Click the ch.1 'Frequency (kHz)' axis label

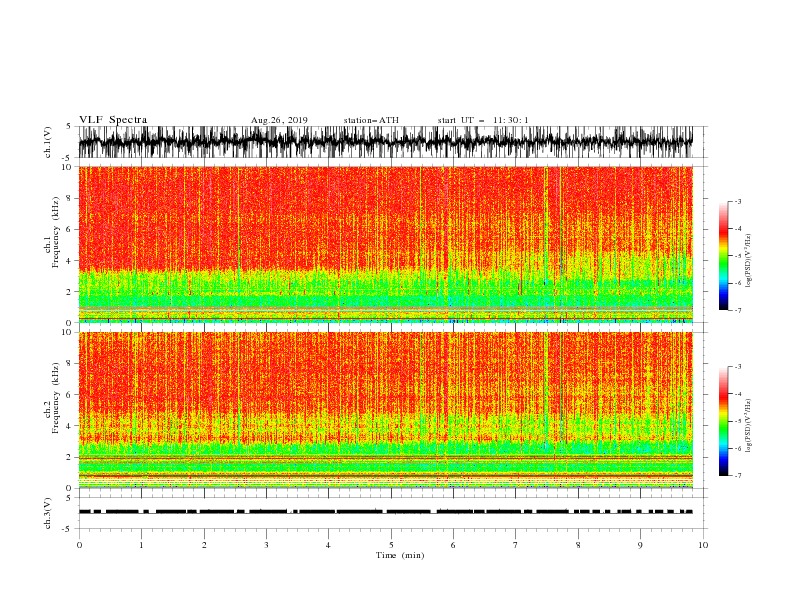[56, 233]
